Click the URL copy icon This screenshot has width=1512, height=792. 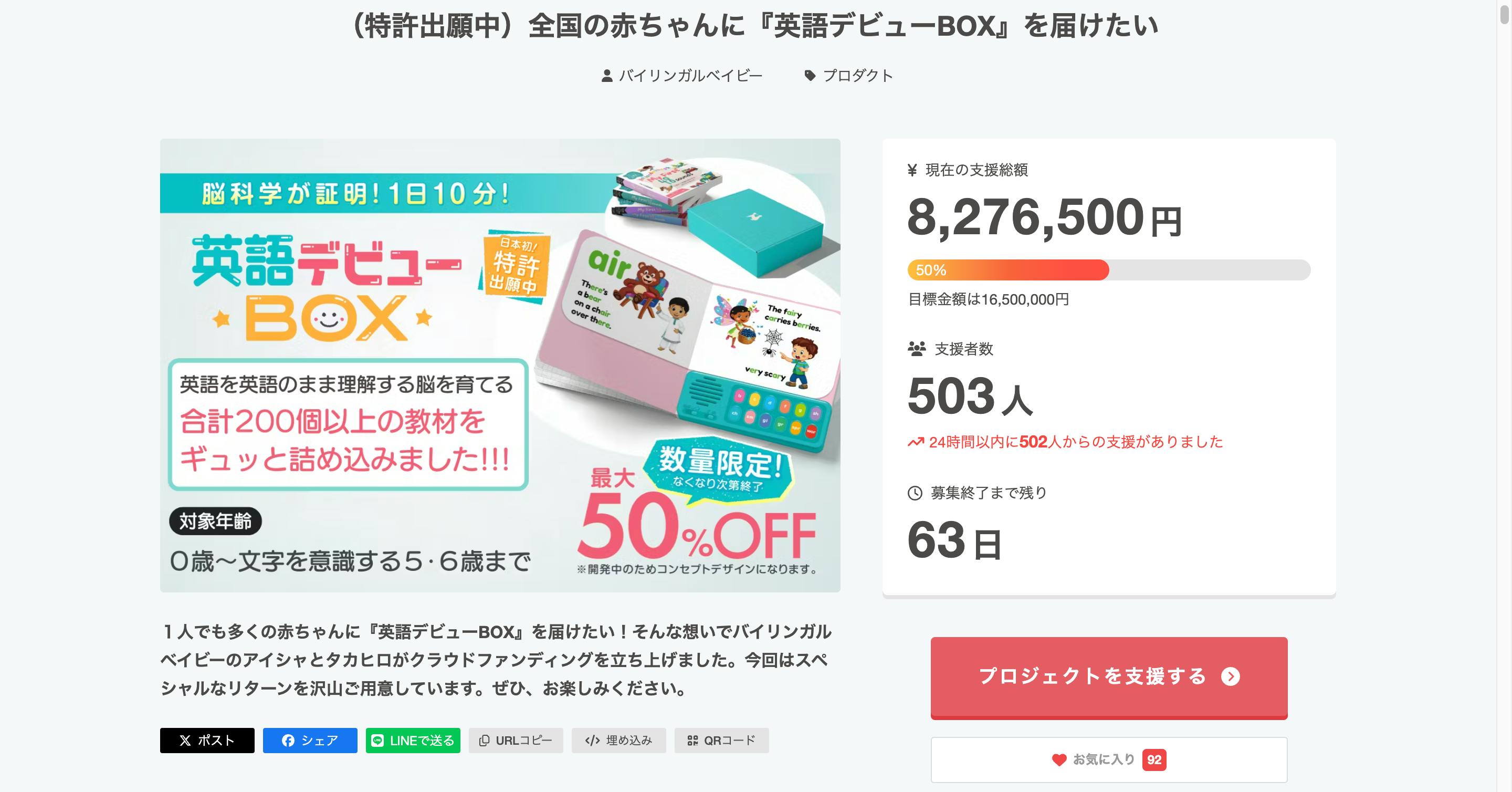tap(484, 741)
